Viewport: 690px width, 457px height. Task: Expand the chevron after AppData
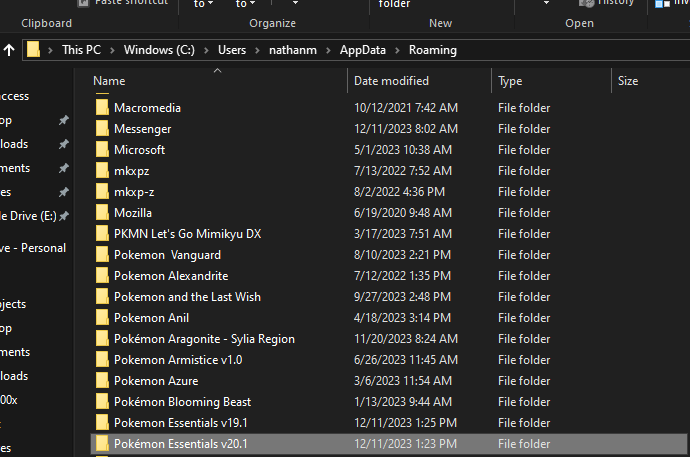397,51
